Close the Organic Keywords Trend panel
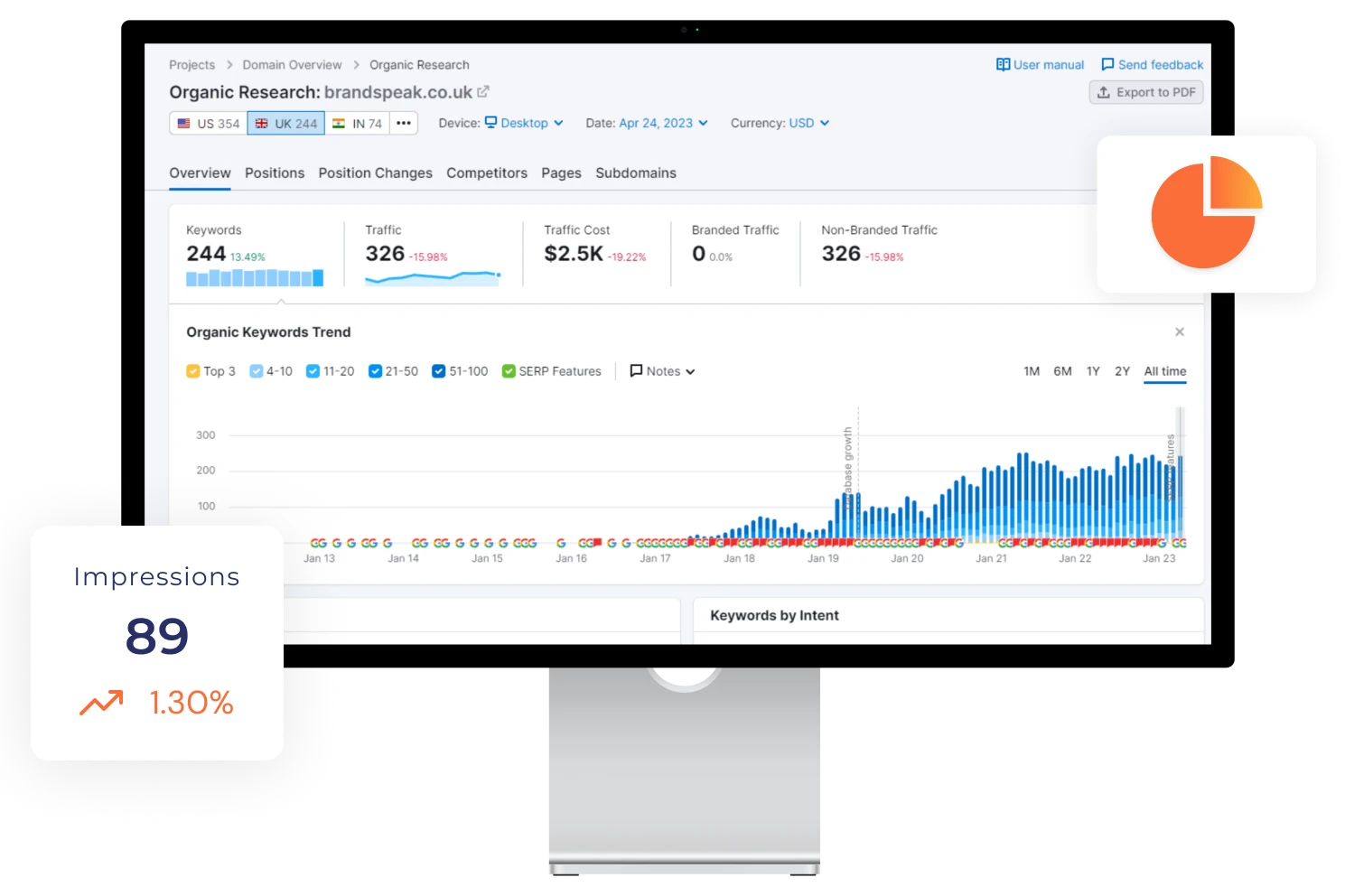 (1180, 332)
